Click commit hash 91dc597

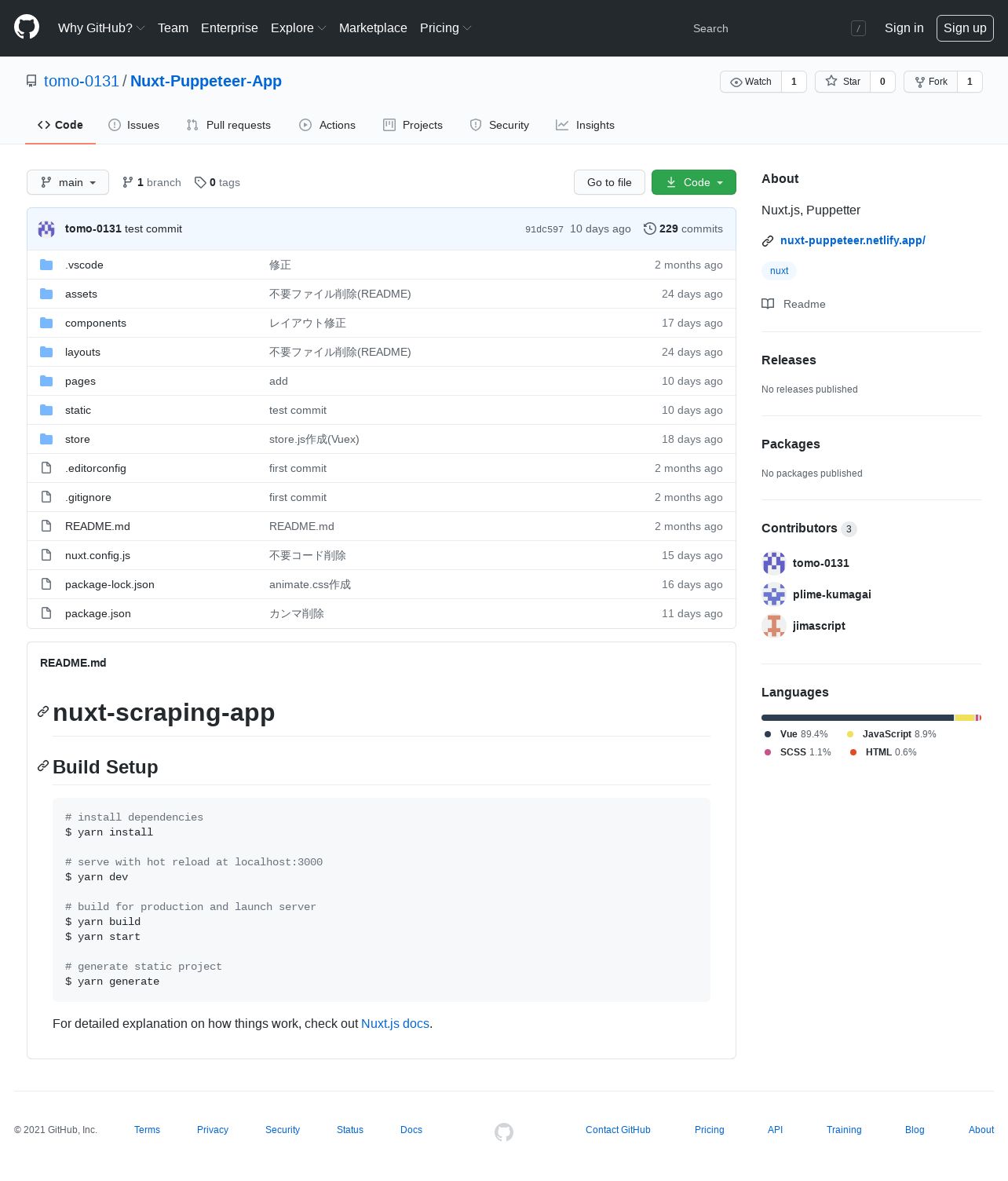(x=544, y=229)
